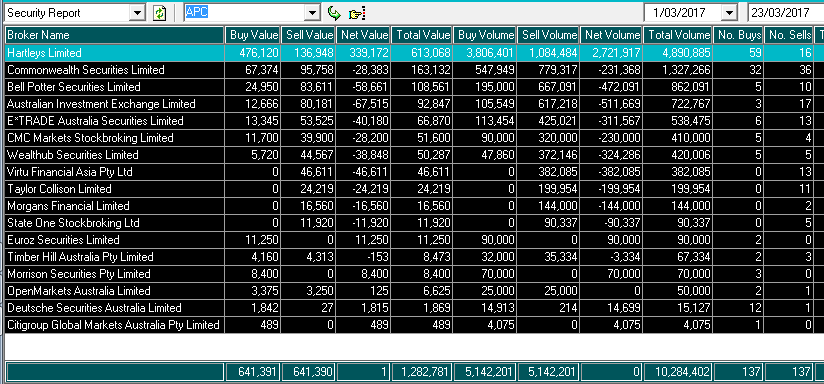The height and width of the screenshot is (384, 824).
Task: Sort by No. Buys column header
Action: 738,35
